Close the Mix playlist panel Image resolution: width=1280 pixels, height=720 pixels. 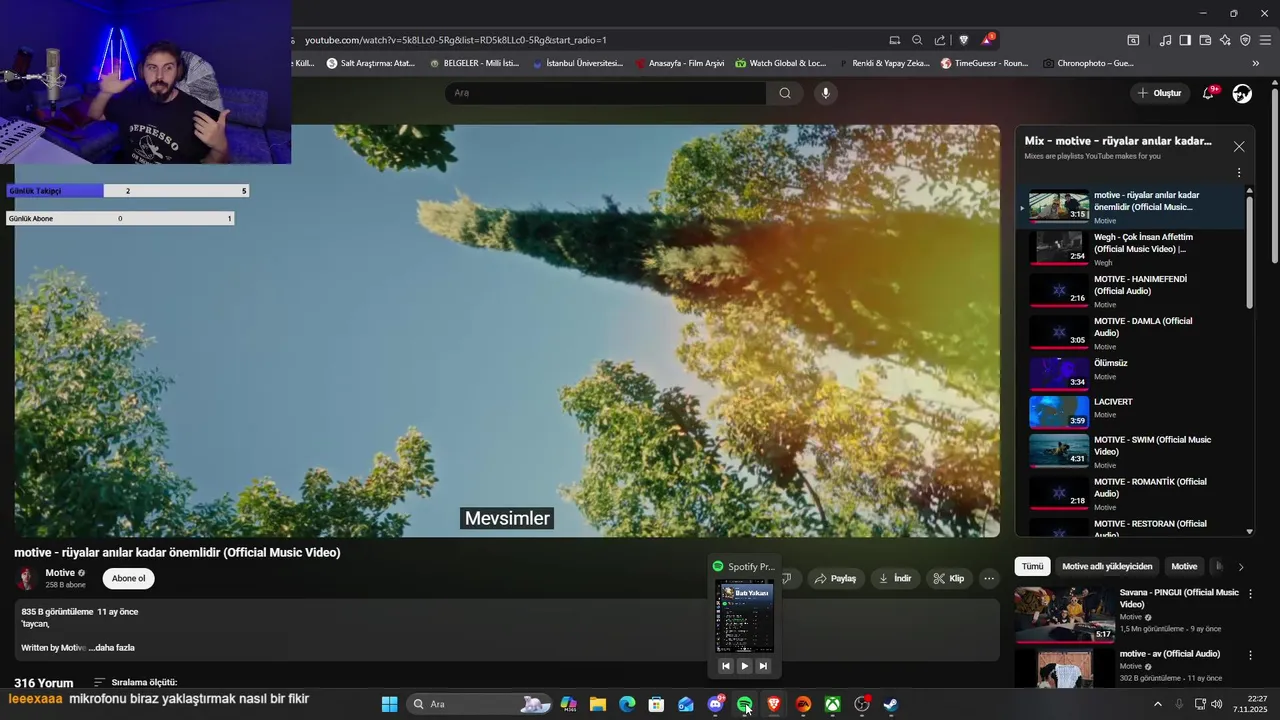click(x=1239, y=146)
